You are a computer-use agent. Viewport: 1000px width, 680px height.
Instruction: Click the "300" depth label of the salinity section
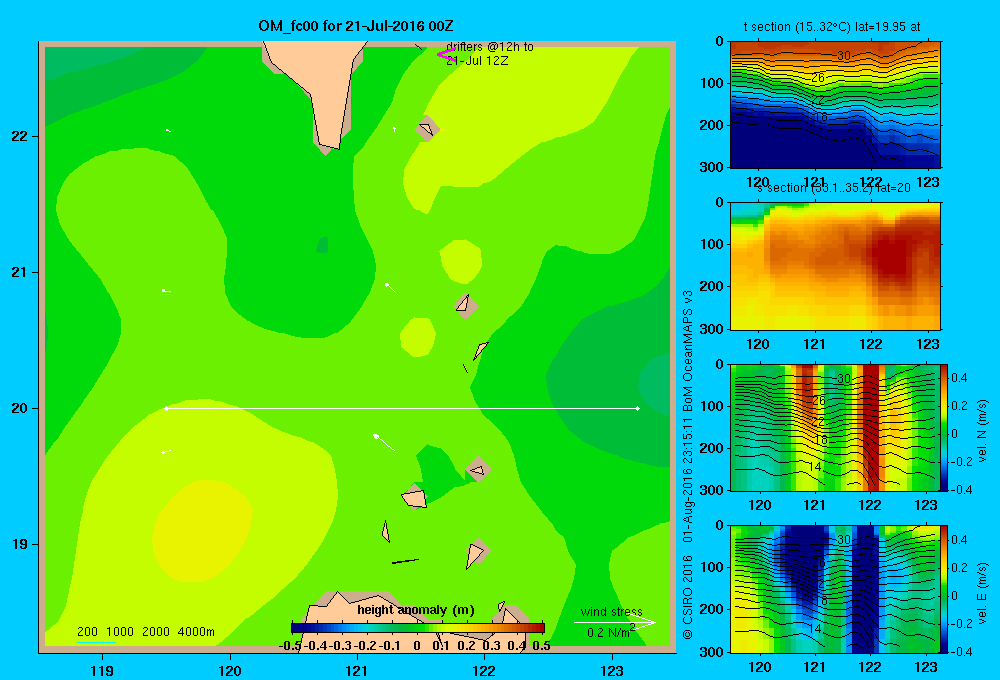pos(712,329)
